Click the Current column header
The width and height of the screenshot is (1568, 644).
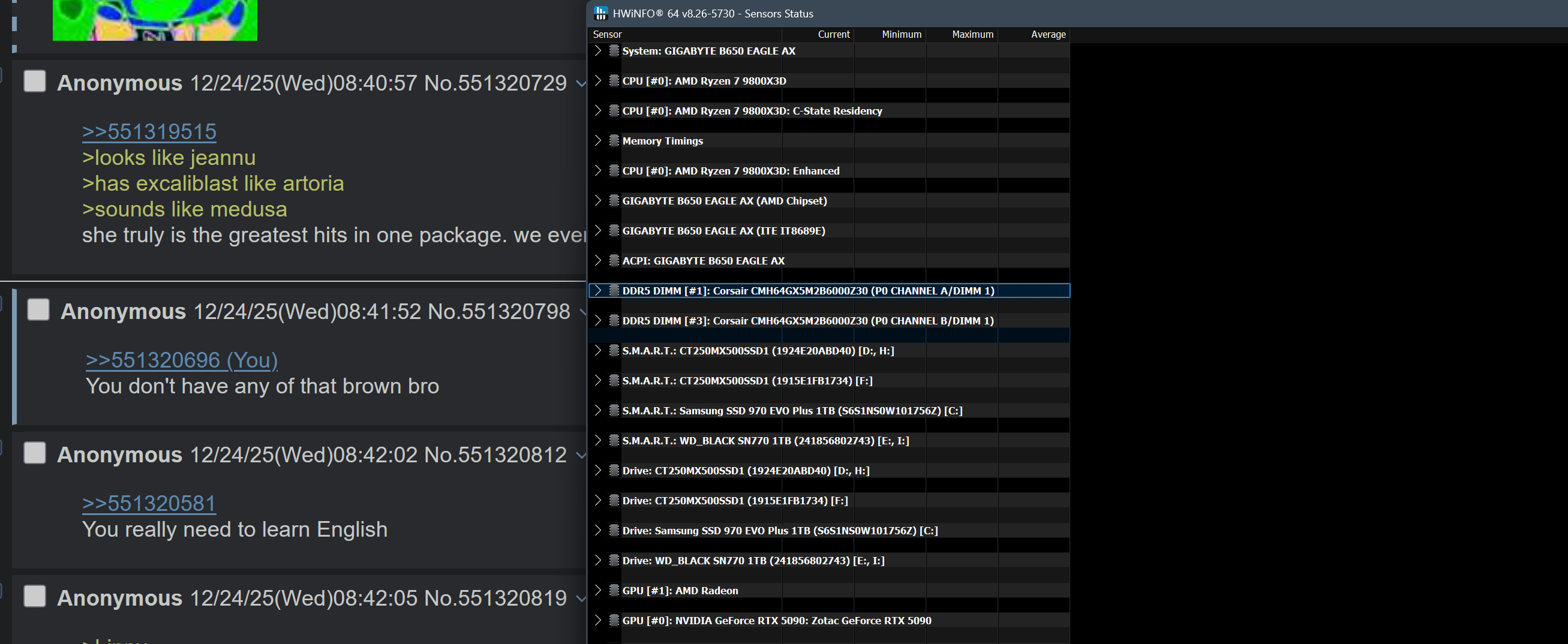[x=818, y=35]
